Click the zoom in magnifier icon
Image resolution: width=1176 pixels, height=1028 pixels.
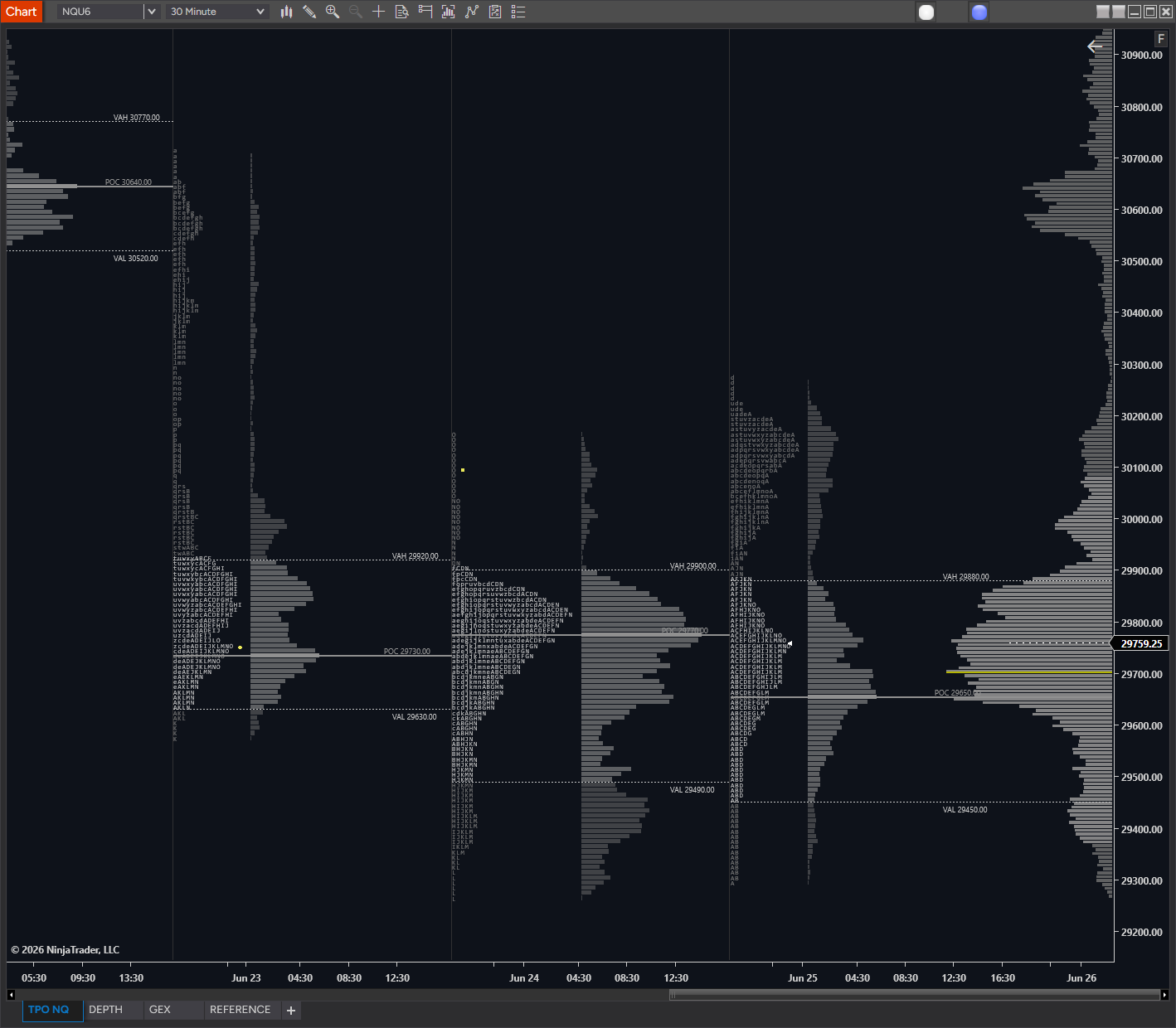333,12
